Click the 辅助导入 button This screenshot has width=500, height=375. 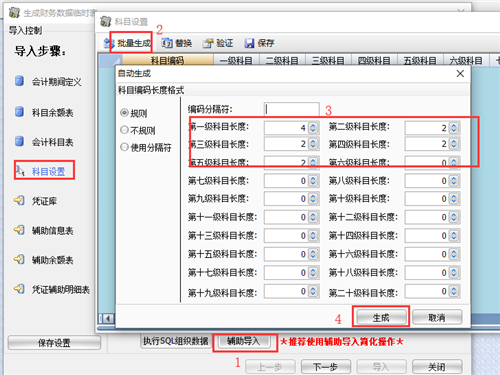point(244,341)
